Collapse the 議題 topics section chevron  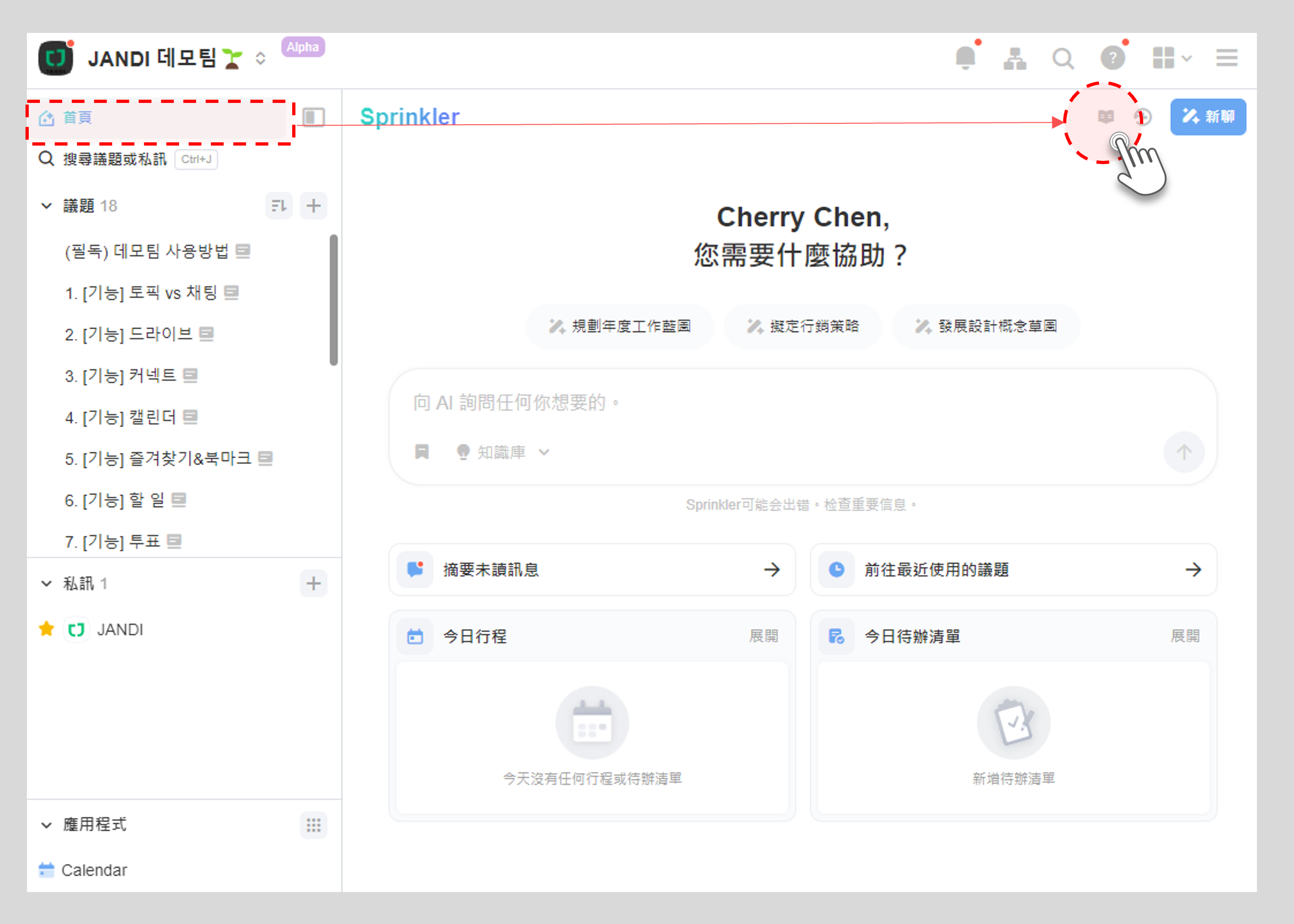tap(47, 206)
